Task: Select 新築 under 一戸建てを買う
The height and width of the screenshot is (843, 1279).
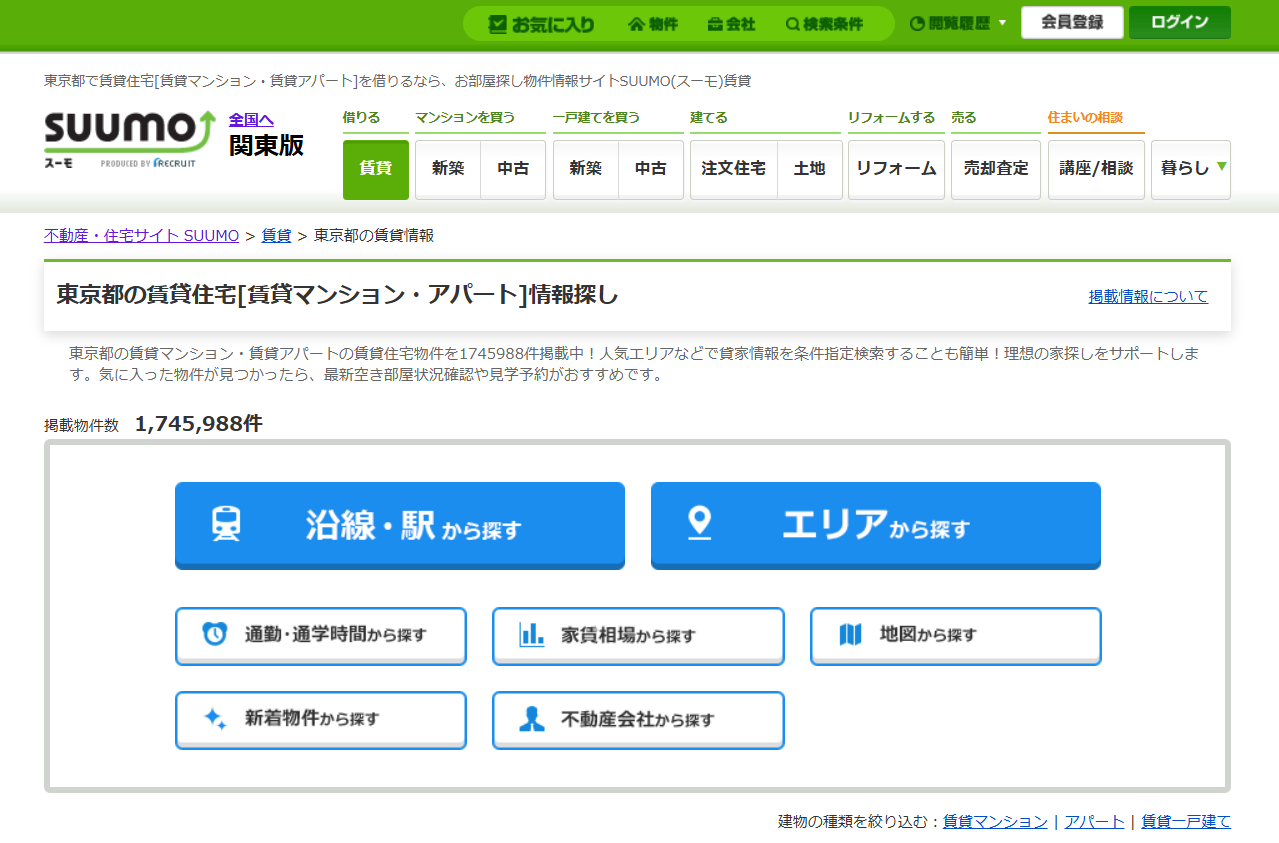Action: [x=586, y=169]
